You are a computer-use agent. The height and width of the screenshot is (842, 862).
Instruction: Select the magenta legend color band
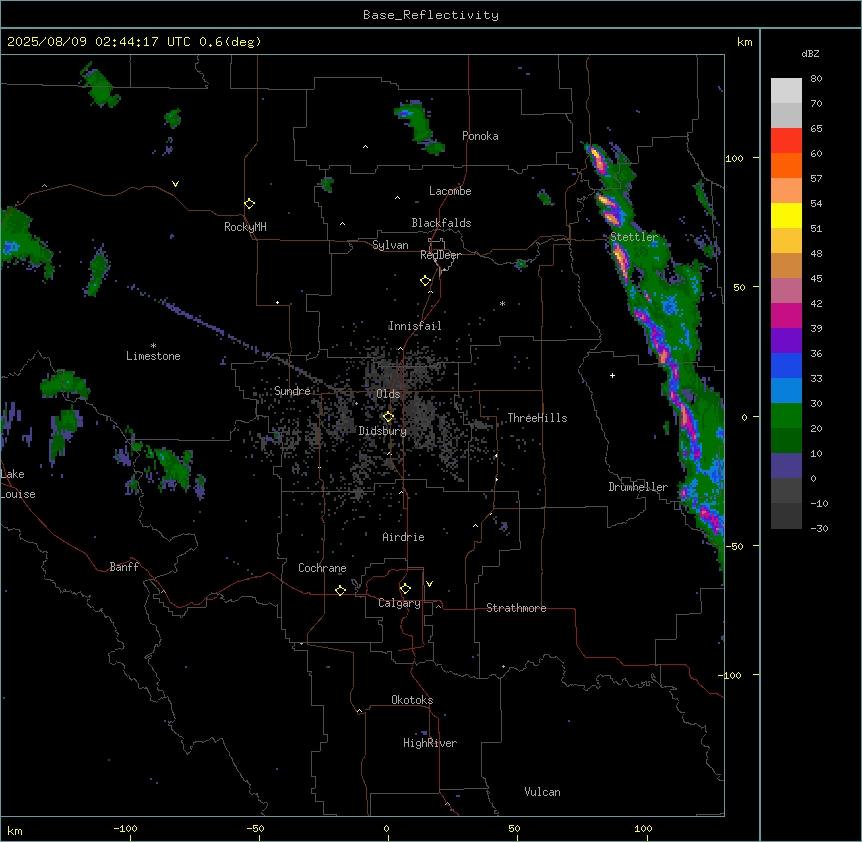pyautogui.click(x=786, y=315)
